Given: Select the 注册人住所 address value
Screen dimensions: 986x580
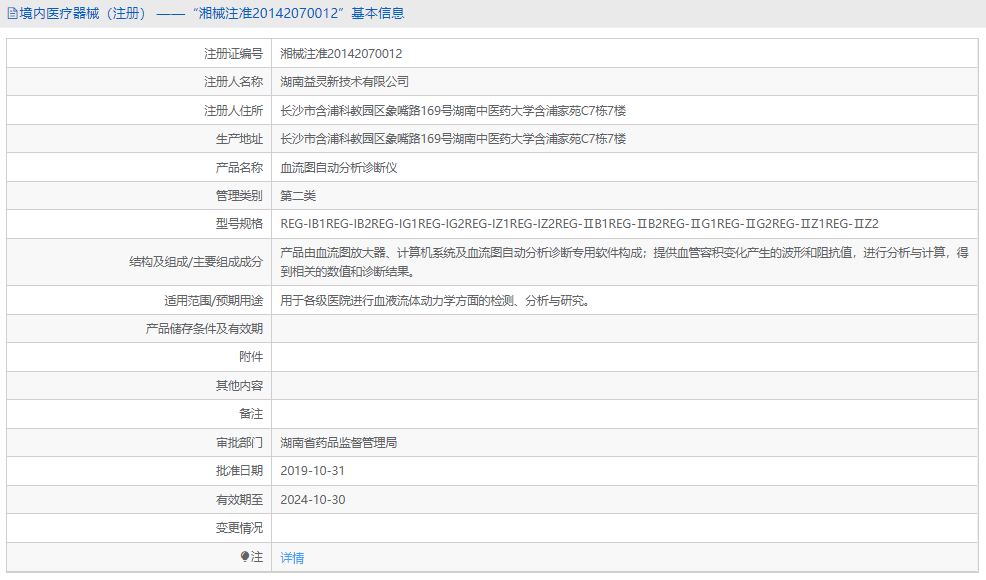Looking at the screenshot, I should click(x=453, y=111).
